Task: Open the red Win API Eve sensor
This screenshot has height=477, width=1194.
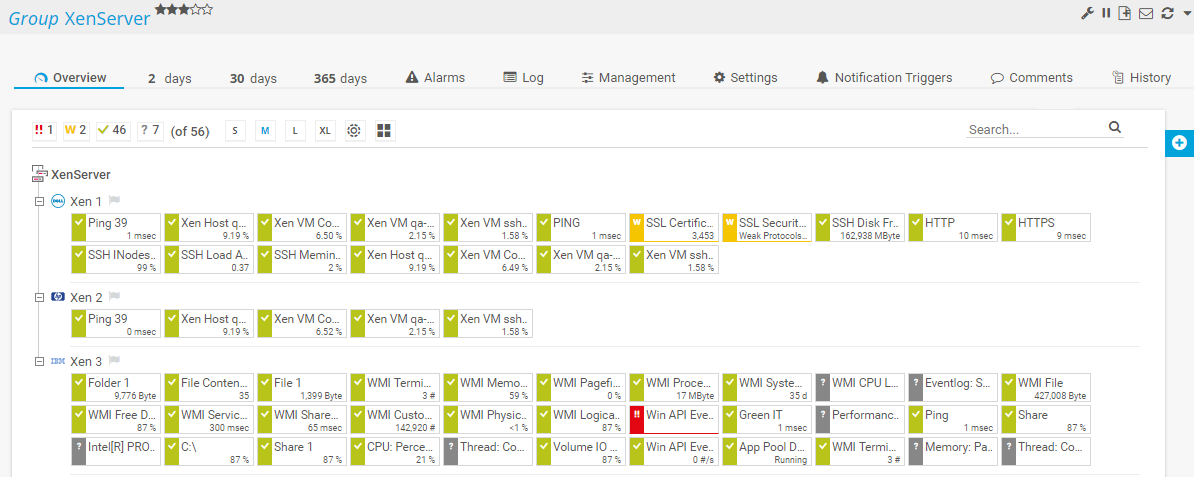Action: [674, 419]
